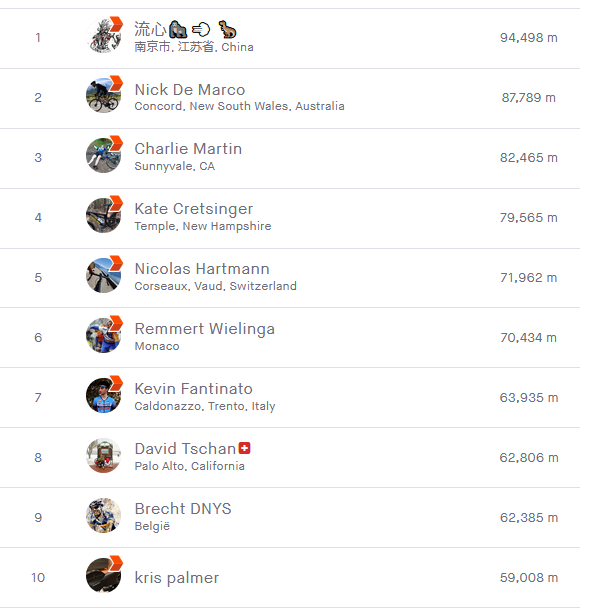Click the gorilla emoji in the first-place athlete's name
This screenshot has width=612, height=615.
(178, 29)
